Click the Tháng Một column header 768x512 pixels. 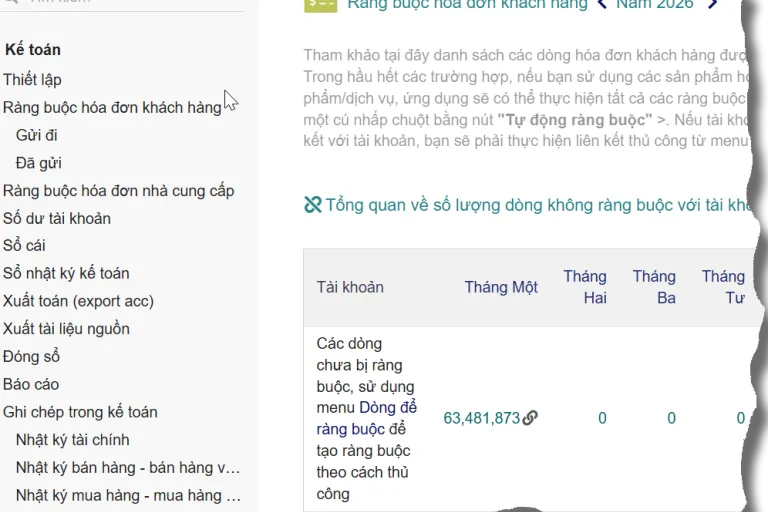pos(501,287)
